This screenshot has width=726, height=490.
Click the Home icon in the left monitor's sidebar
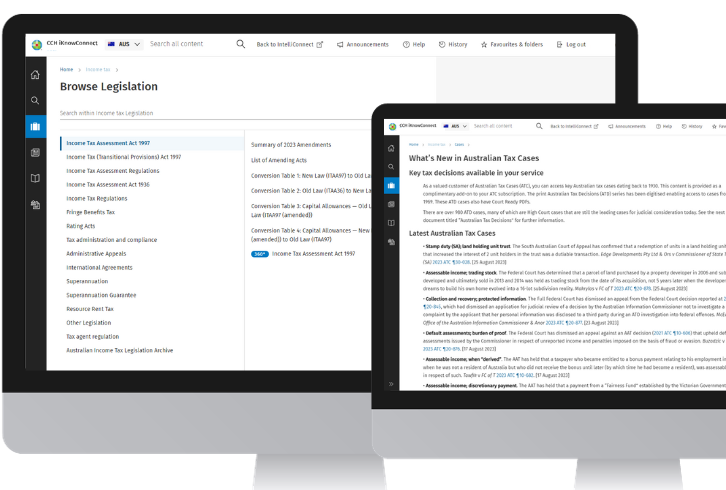pos(35,75)
